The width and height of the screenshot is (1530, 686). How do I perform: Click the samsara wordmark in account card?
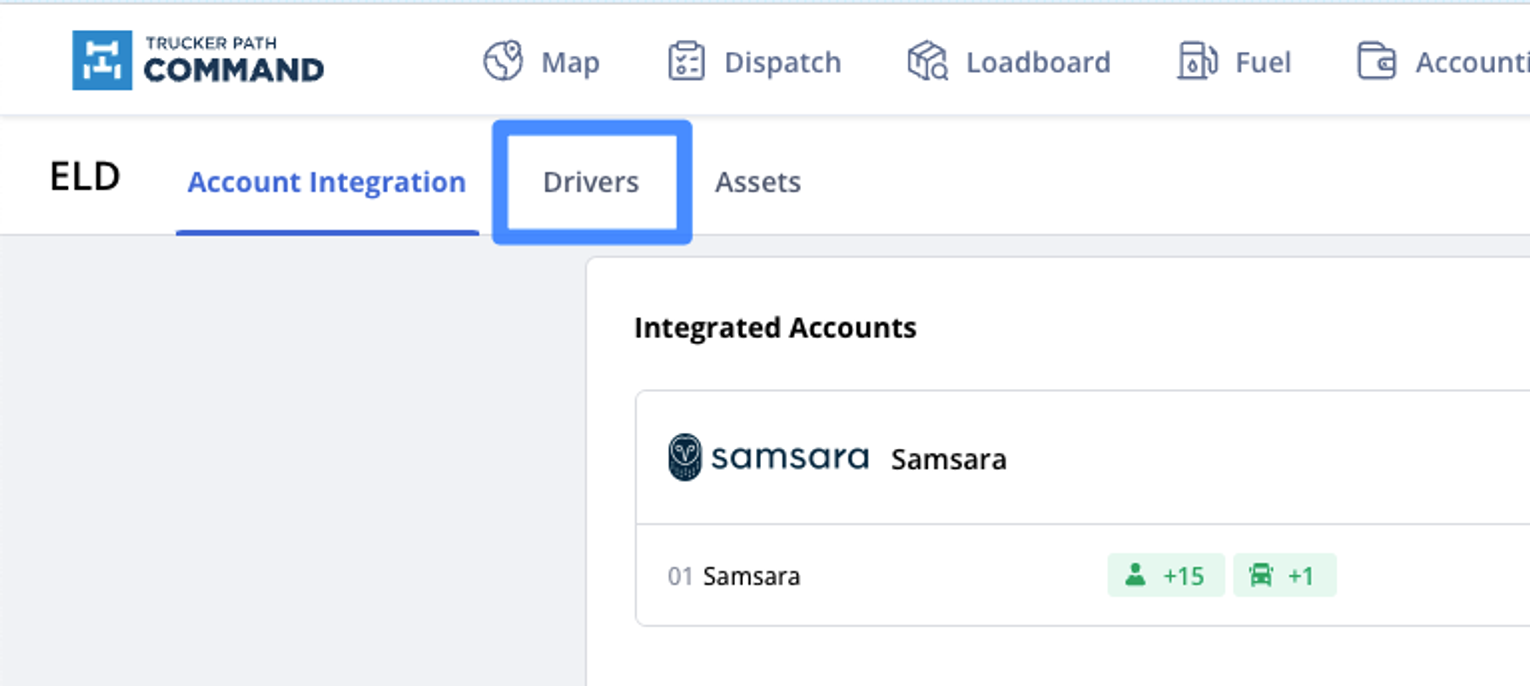pos(790,458)
